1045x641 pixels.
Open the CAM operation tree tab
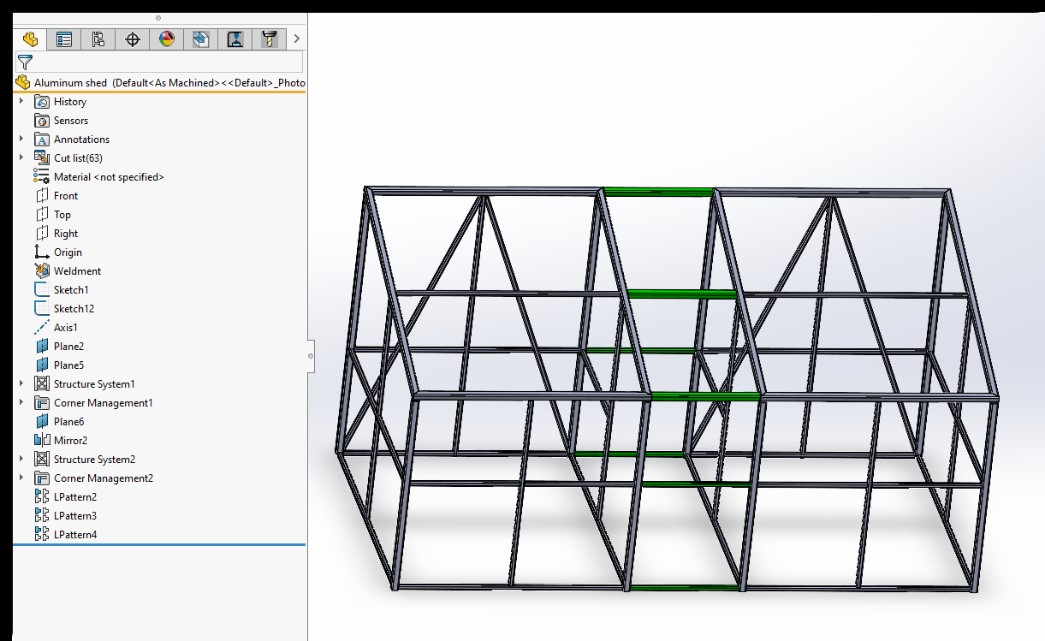[235, 39]
